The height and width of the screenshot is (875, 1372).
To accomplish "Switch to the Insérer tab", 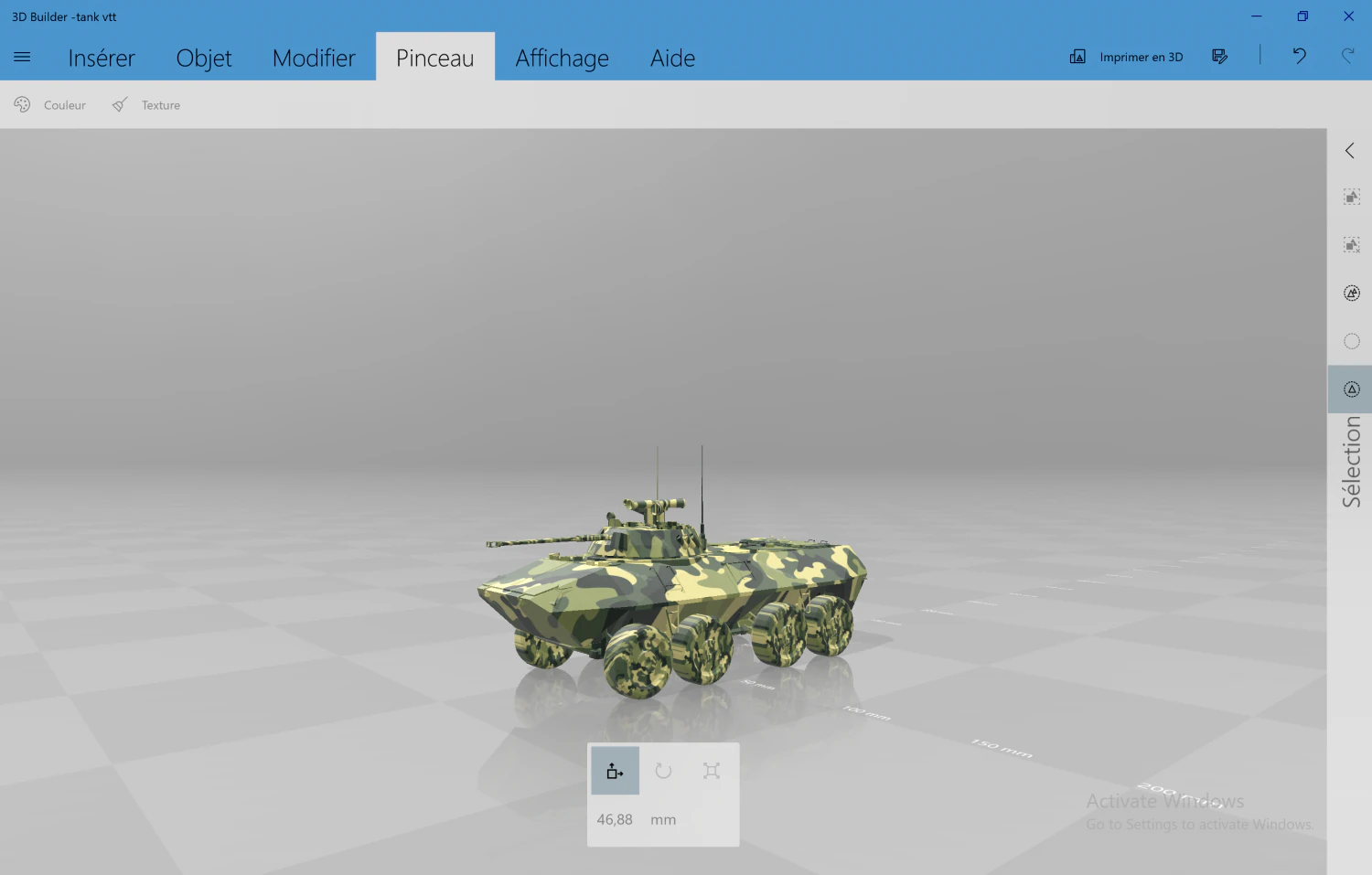I will point(102,58).
